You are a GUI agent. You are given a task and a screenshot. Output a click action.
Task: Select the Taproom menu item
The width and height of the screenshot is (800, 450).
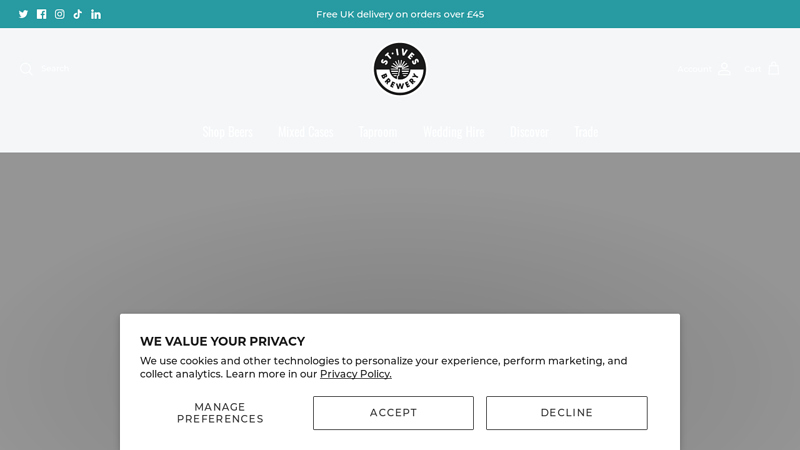pyautogui.click(x=378, y=132)
